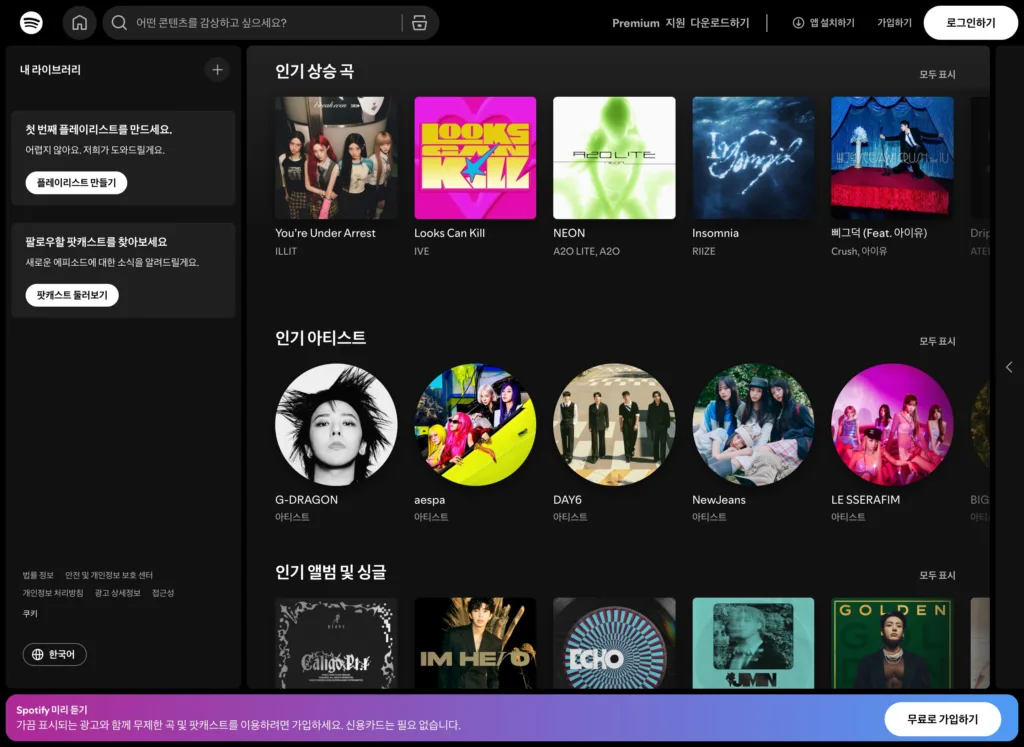Image resolution: width=1024 pixels, height=747 pixels.
Task: Click the search magnifier icon
Action: click(119, 23)
